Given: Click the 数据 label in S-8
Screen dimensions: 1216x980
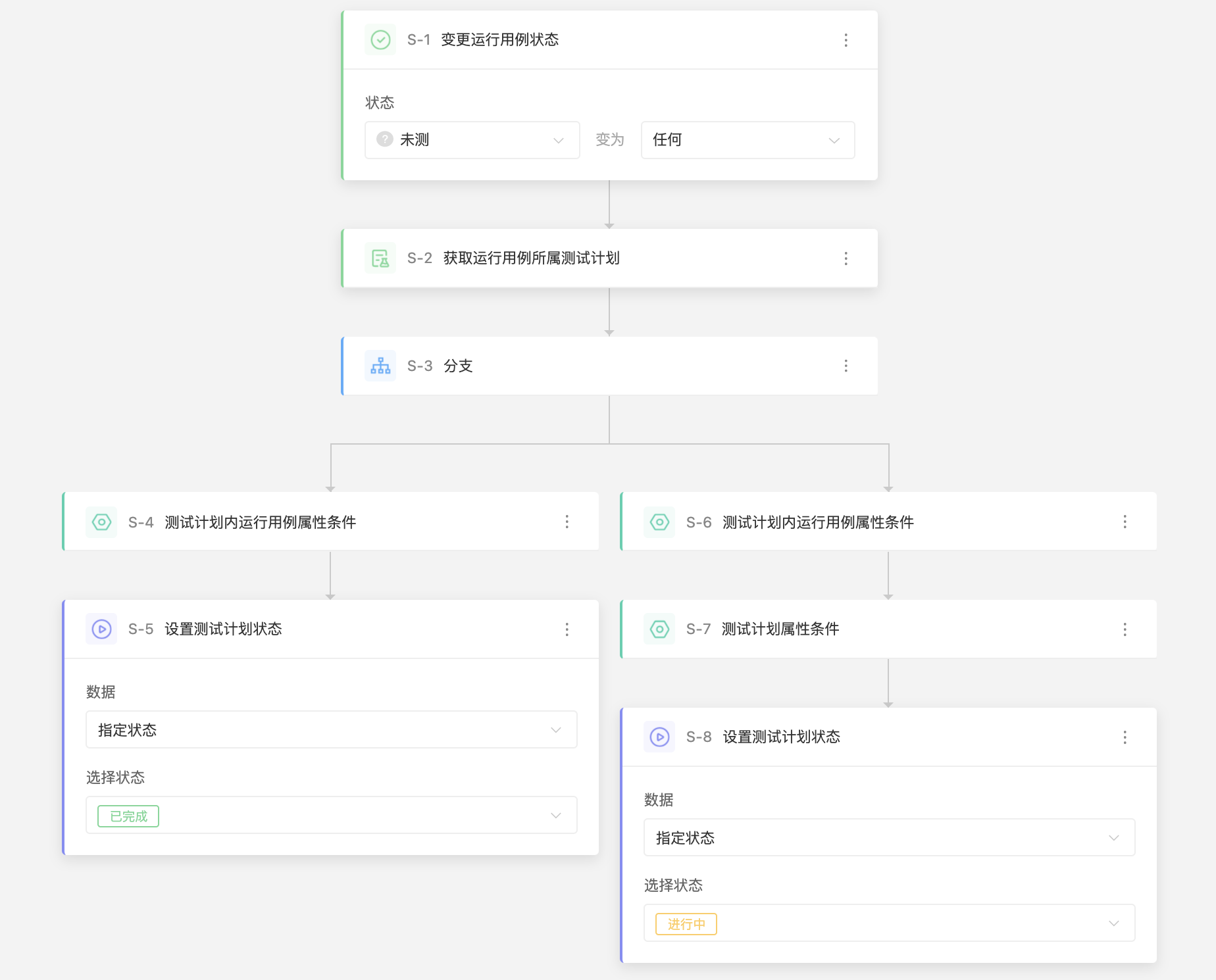Looking at the screenshot, I should click(x=659, y=800).
